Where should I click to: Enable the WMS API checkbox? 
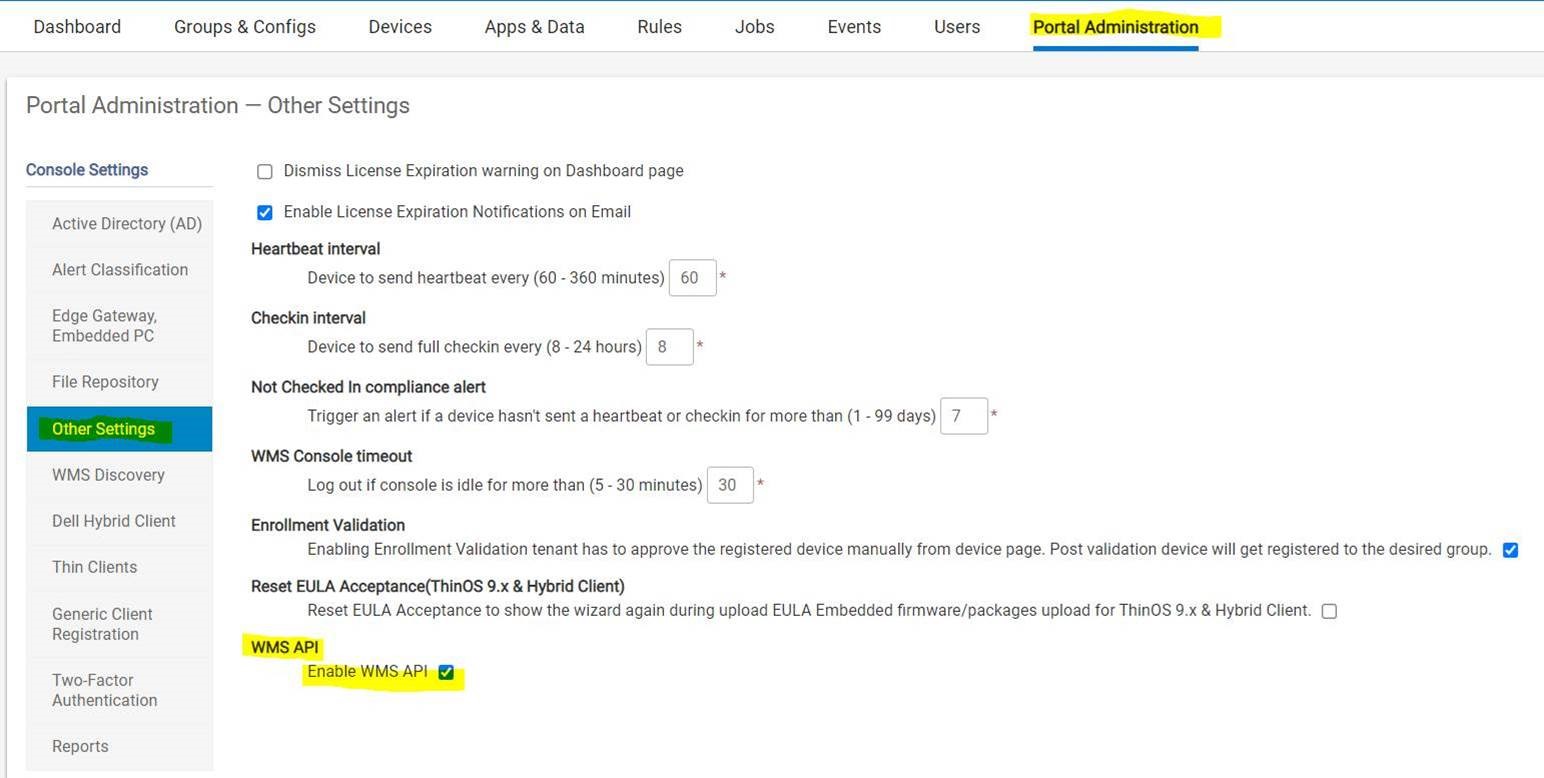[446, 672]
